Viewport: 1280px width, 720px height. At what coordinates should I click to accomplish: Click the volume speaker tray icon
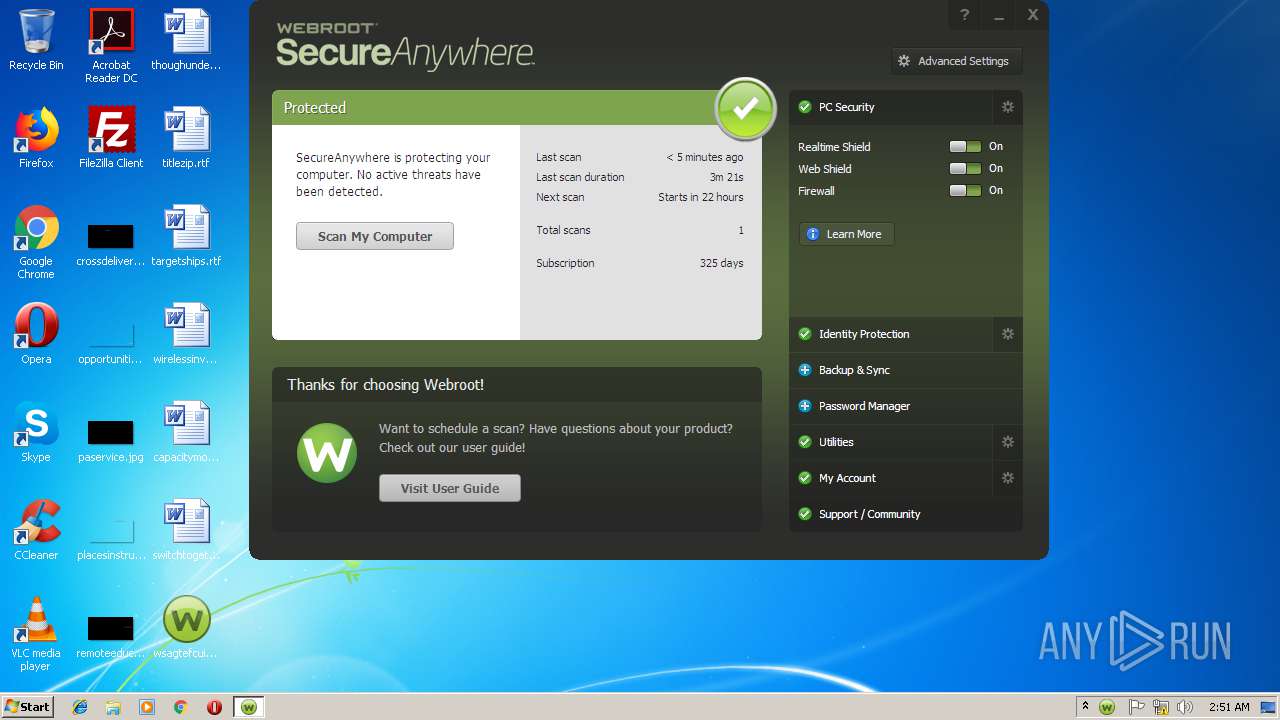[x=1185, y=707]
